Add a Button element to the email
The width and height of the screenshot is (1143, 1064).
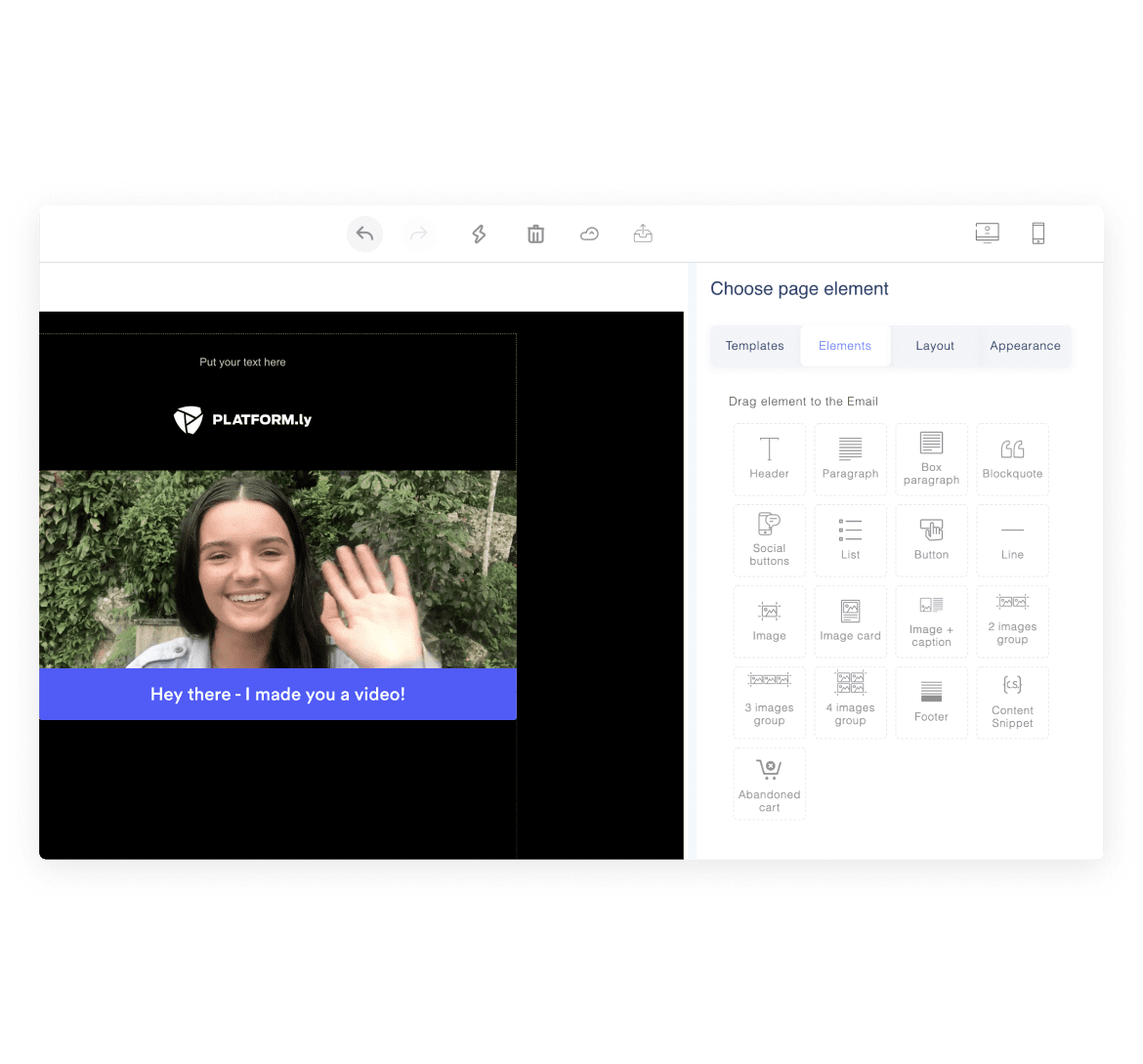pyautogui.click(x=931, y=540)
